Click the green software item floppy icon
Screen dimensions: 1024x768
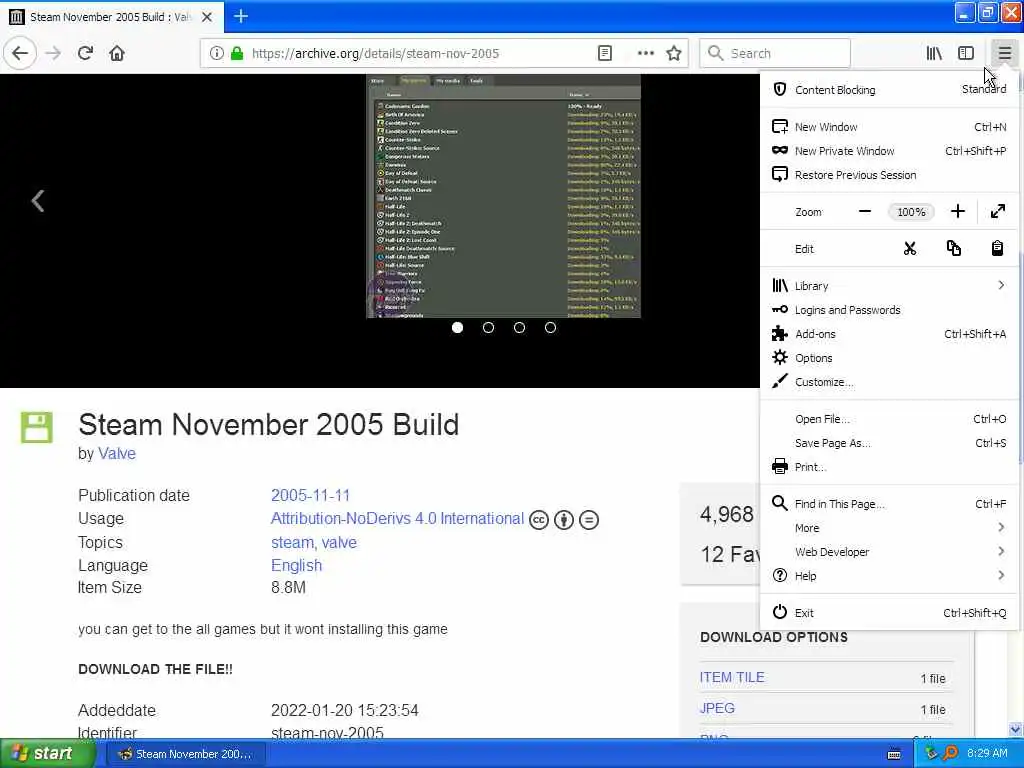tap(37, 428)
